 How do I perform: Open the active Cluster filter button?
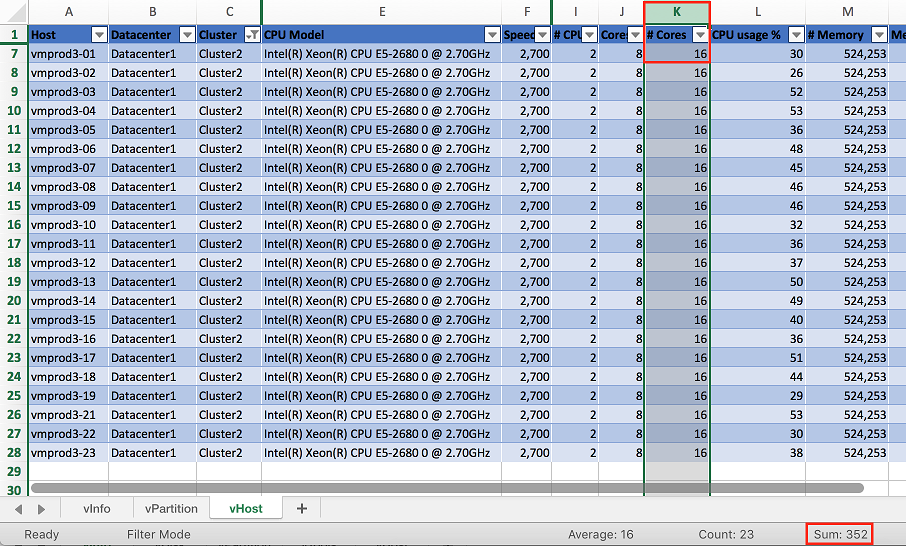[x=253, y=35]
